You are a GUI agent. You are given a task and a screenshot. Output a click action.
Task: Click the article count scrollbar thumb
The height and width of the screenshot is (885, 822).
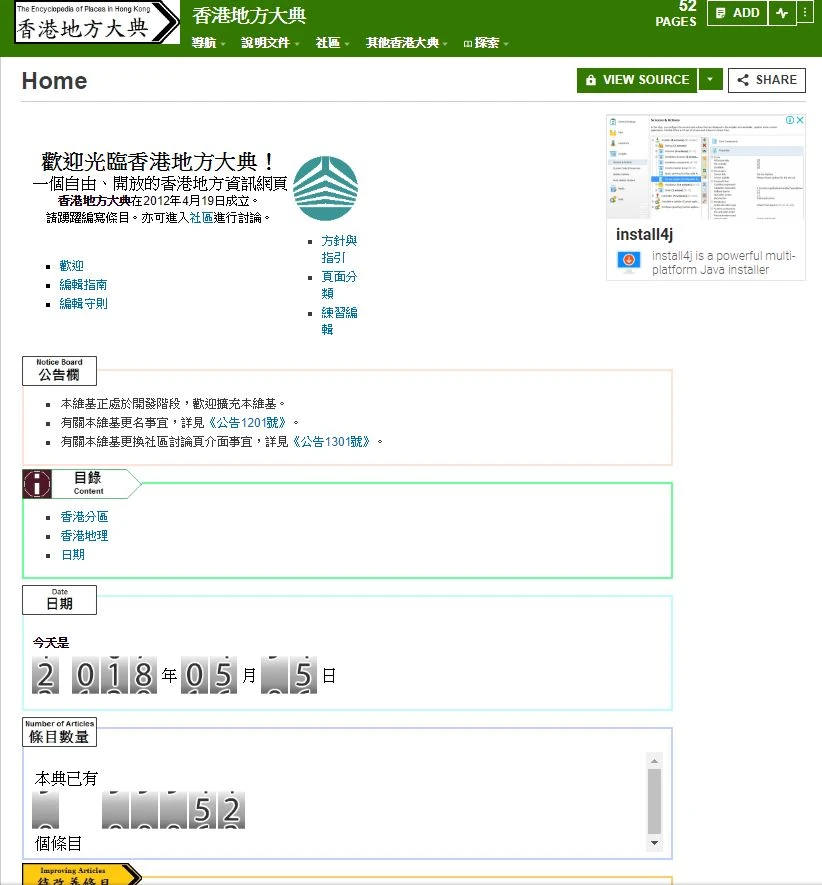pos(654,801)
